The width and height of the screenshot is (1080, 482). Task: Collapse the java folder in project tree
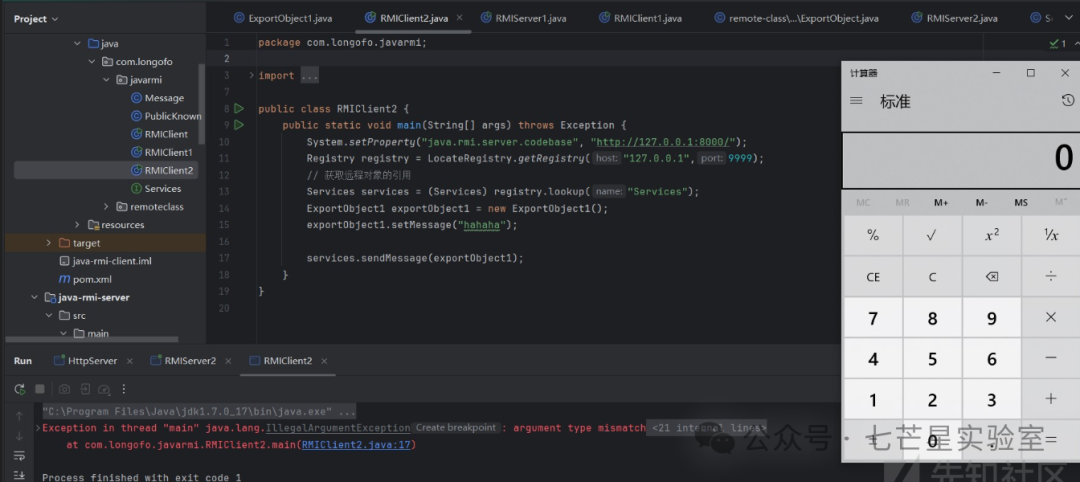coord(77,43)
